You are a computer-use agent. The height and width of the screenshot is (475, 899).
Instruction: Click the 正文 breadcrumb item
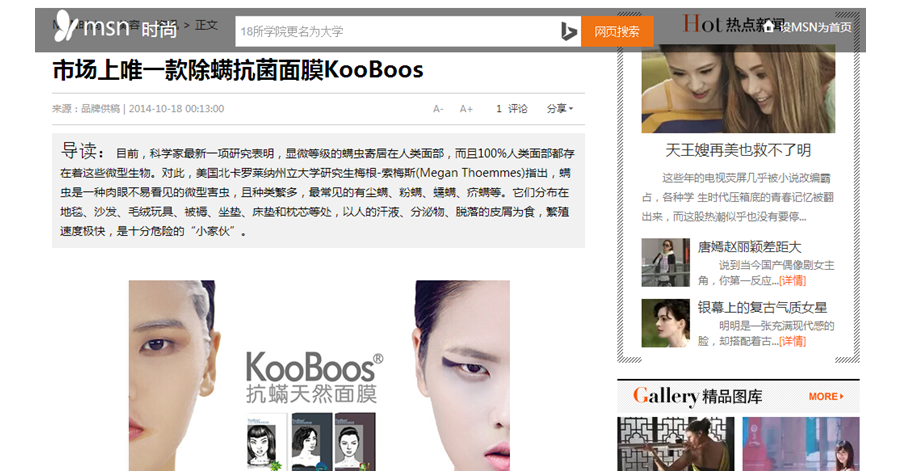pyautogui.click(x=206, y=25)
